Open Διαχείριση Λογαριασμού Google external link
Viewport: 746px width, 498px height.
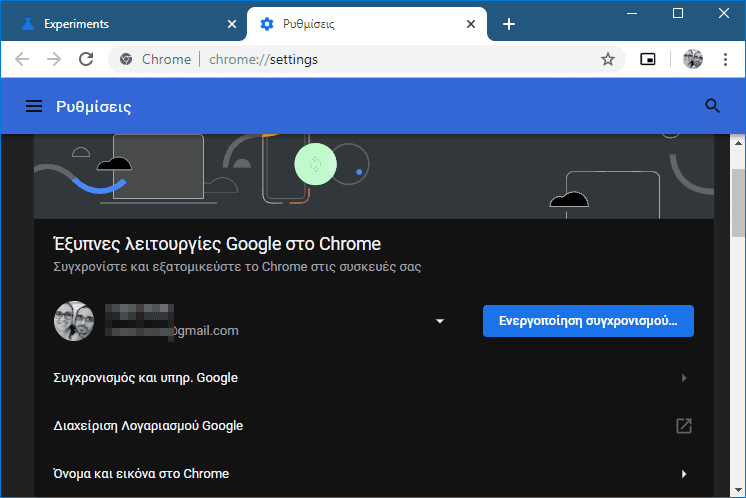373,426
